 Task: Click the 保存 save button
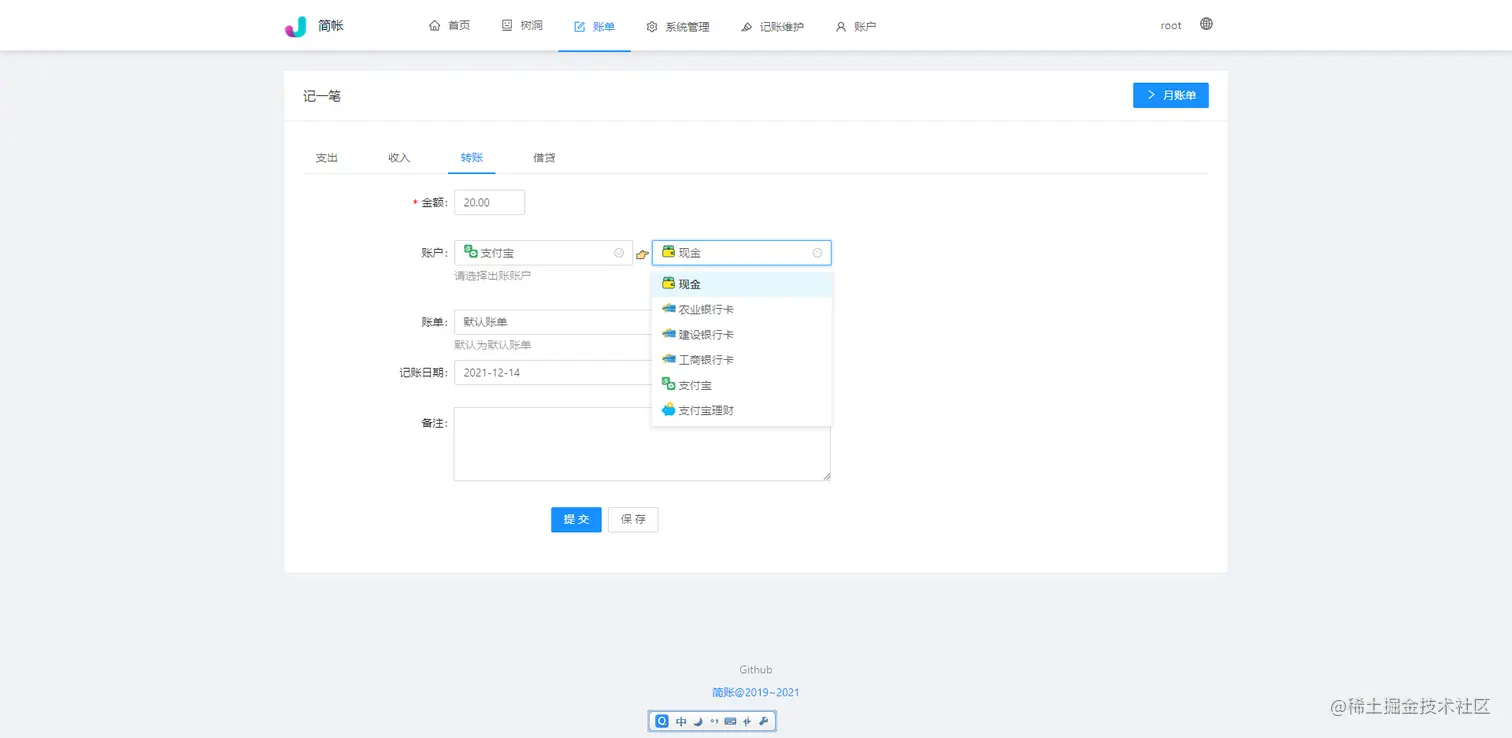tap(633, 519)
